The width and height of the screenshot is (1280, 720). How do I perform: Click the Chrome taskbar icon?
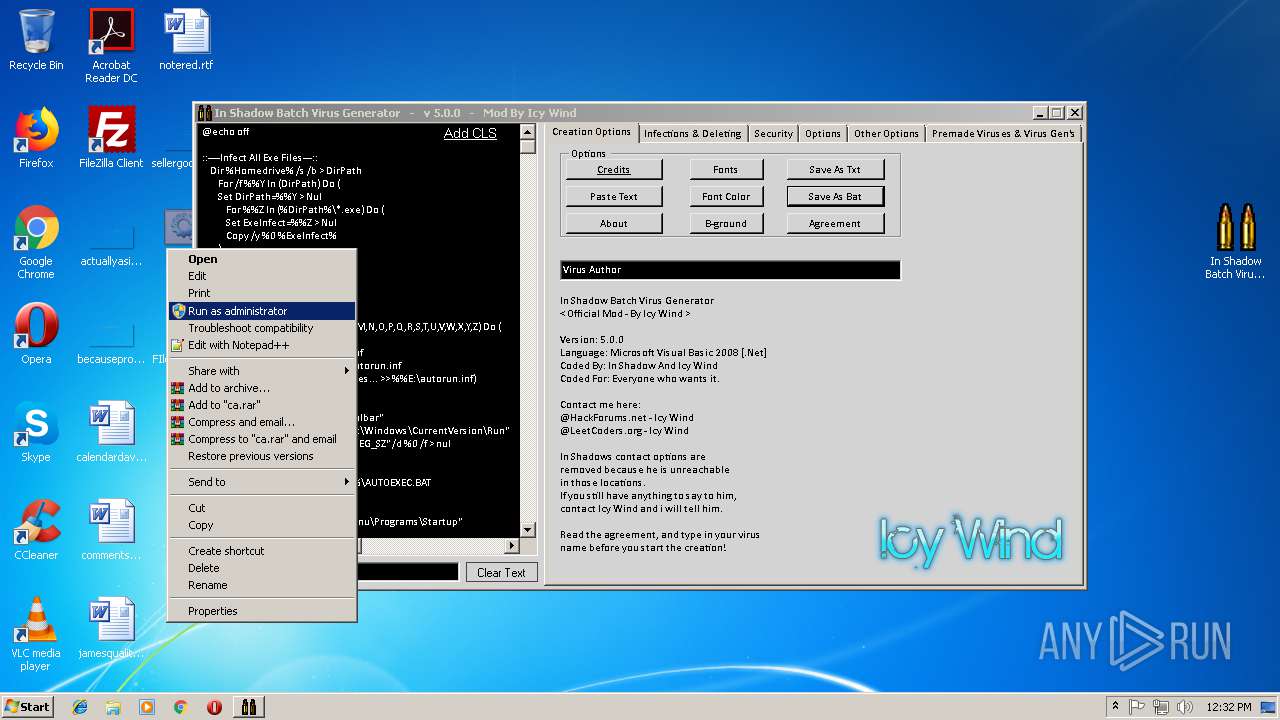180,707
